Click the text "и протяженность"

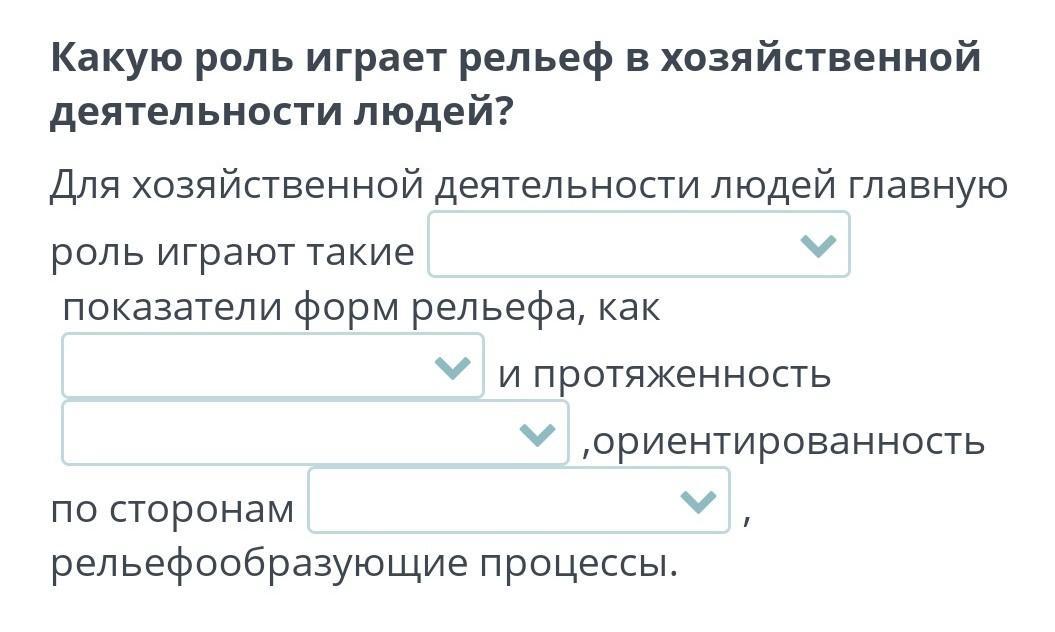point(664,374)
